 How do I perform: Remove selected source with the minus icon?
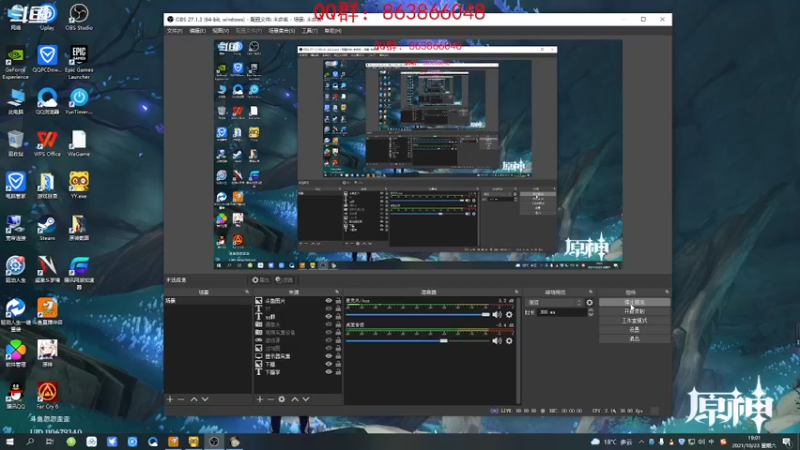(270, 399)
